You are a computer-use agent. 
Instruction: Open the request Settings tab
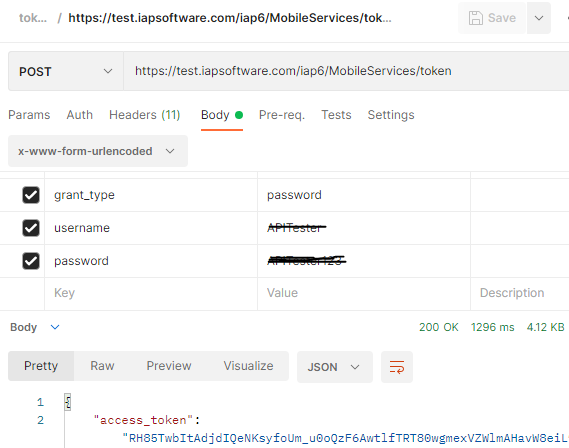(x=391, y=115)
